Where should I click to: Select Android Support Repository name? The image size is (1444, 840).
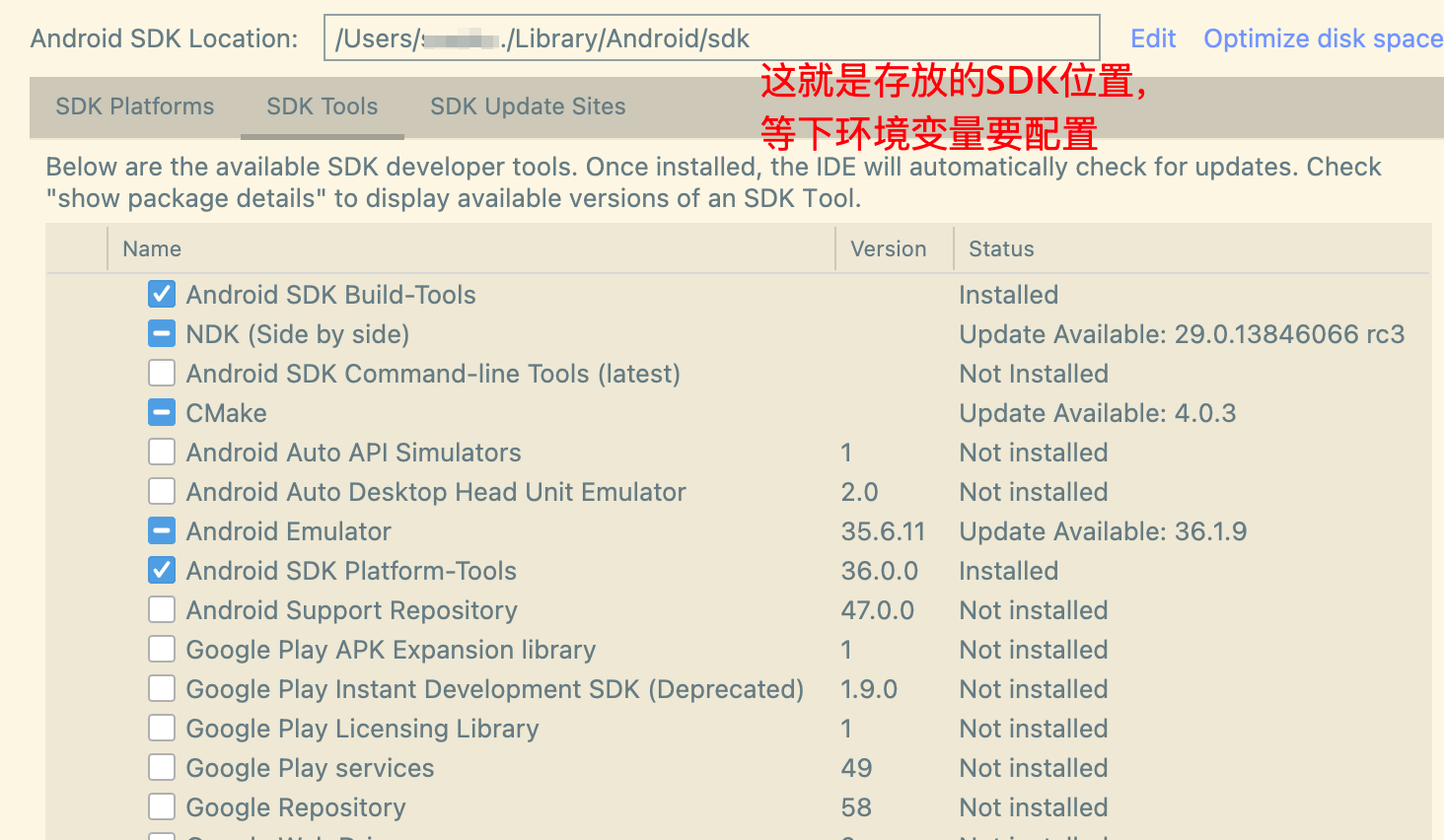click(352, 610)
